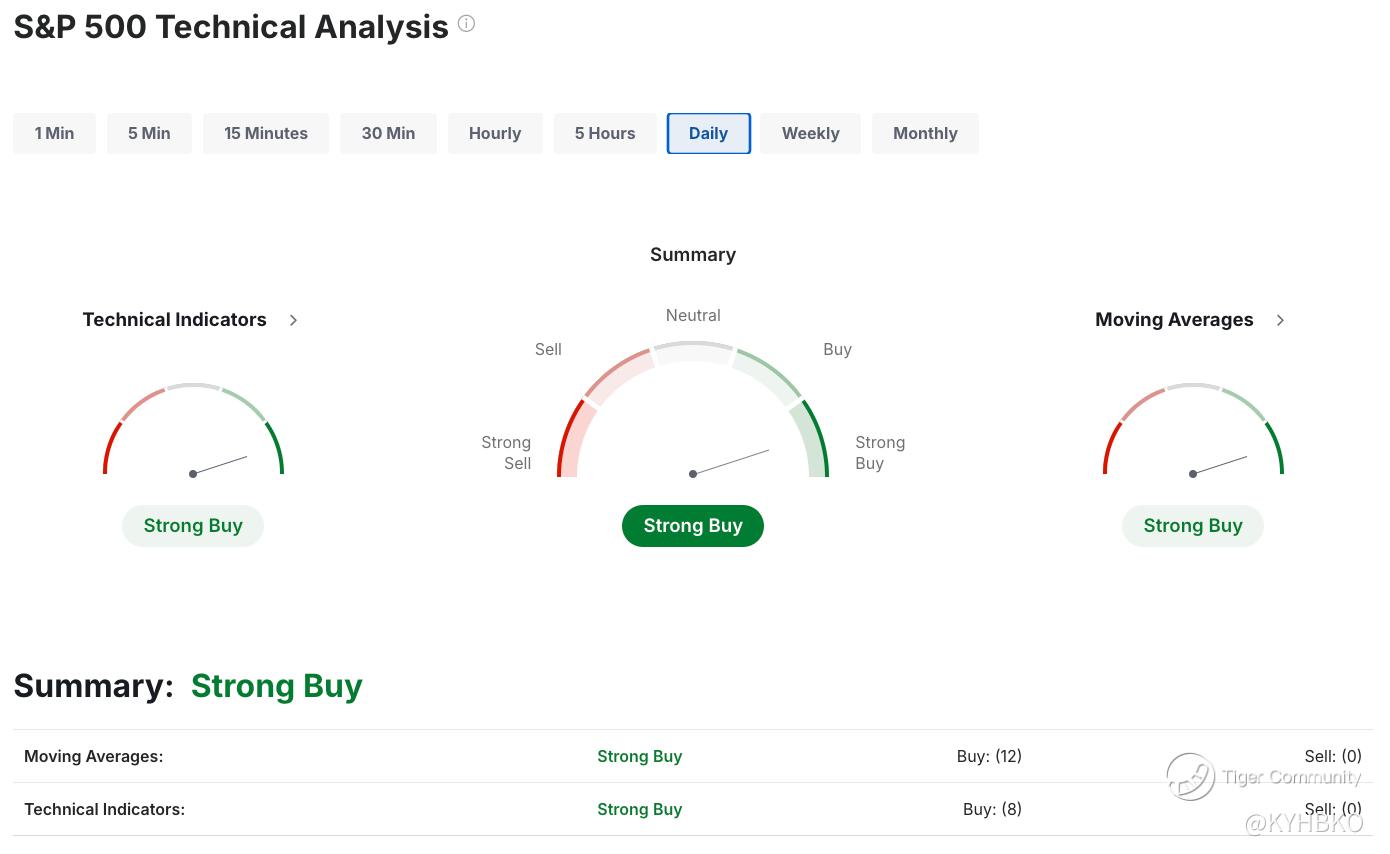Select the Daily timeframe tab

(708, 133)
